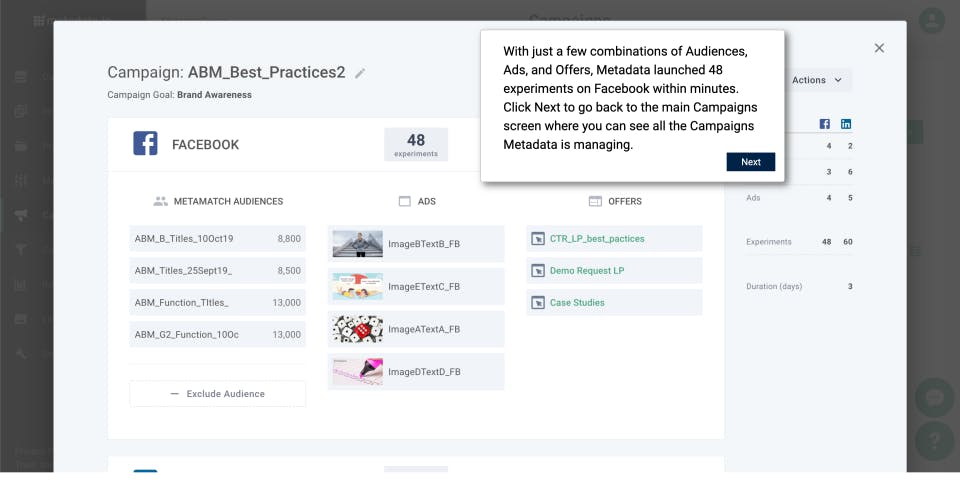Select the ImageBTextB_FB ad thumbnail
Viewport: 960px width, 485px height.
click(x=357, y=244)
